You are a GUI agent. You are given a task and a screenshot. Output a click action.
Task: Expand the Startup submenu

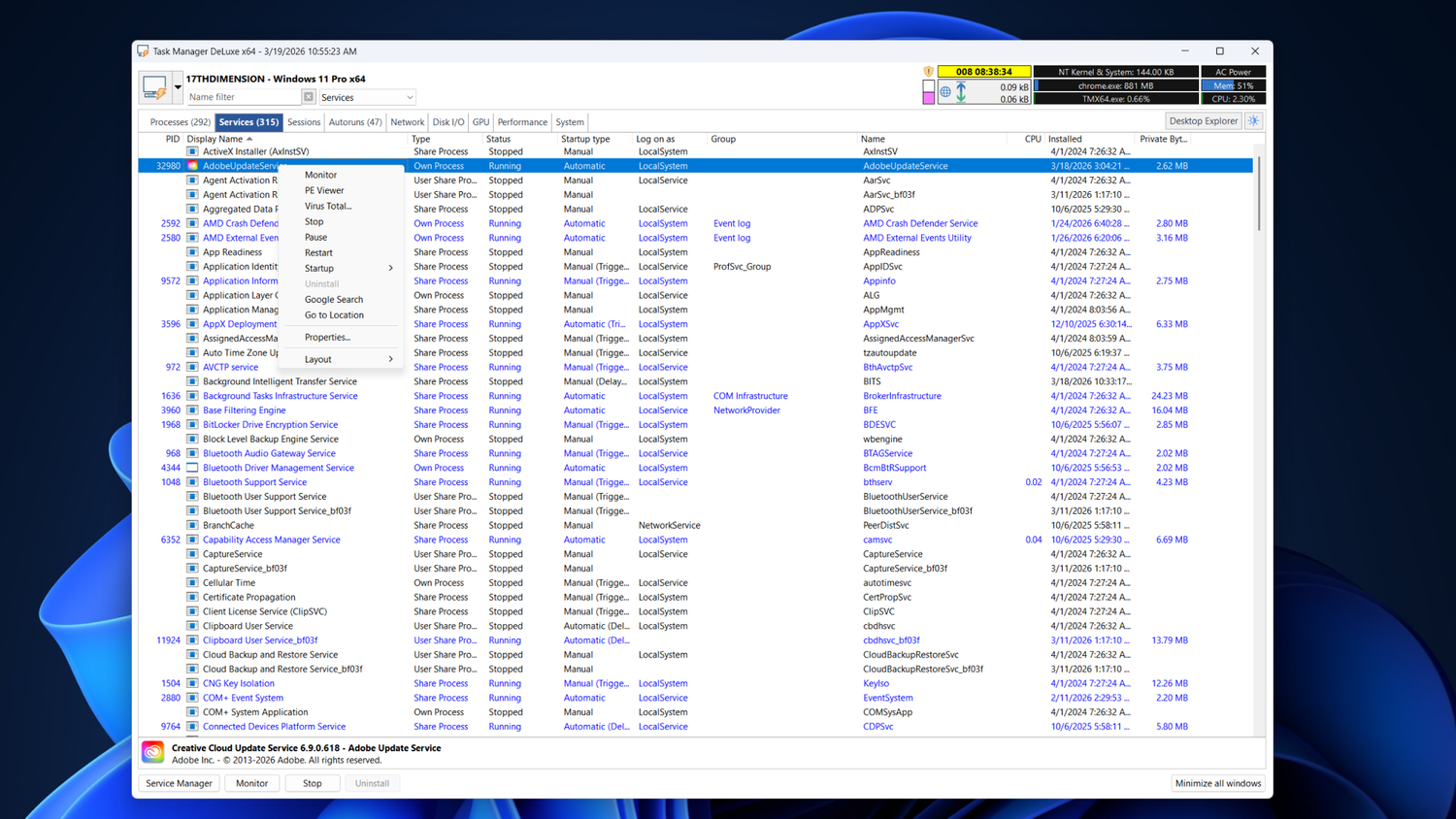coord(341,268)
